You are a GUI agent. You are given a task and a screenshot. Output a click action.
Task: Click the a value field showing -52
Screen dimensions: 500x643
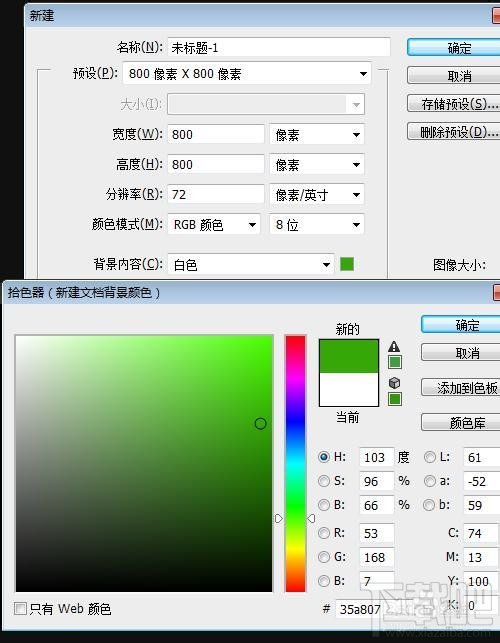[482, 481]
